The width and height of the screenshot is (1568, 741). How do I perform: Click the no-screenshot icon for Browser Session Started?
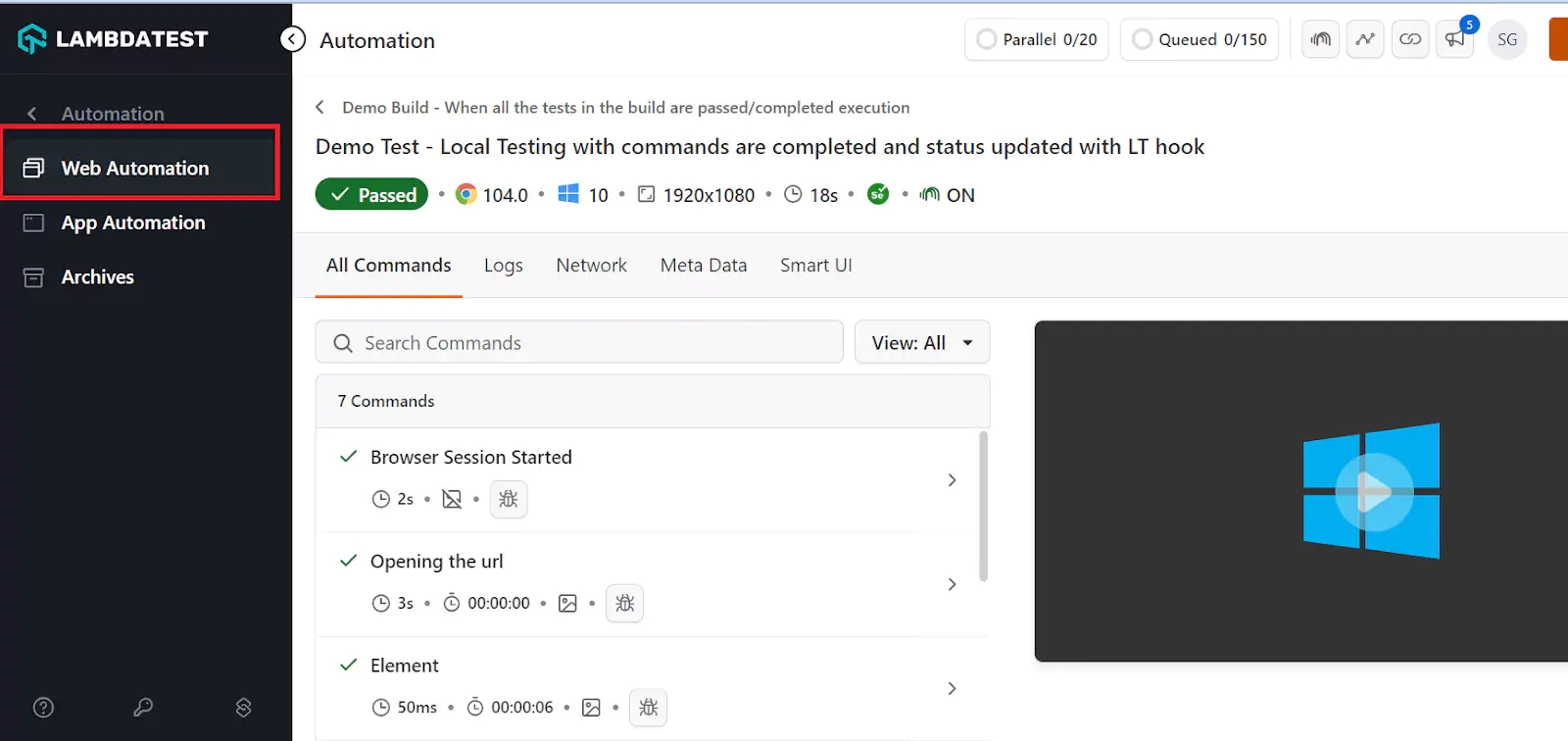click(x=452, y=499)
